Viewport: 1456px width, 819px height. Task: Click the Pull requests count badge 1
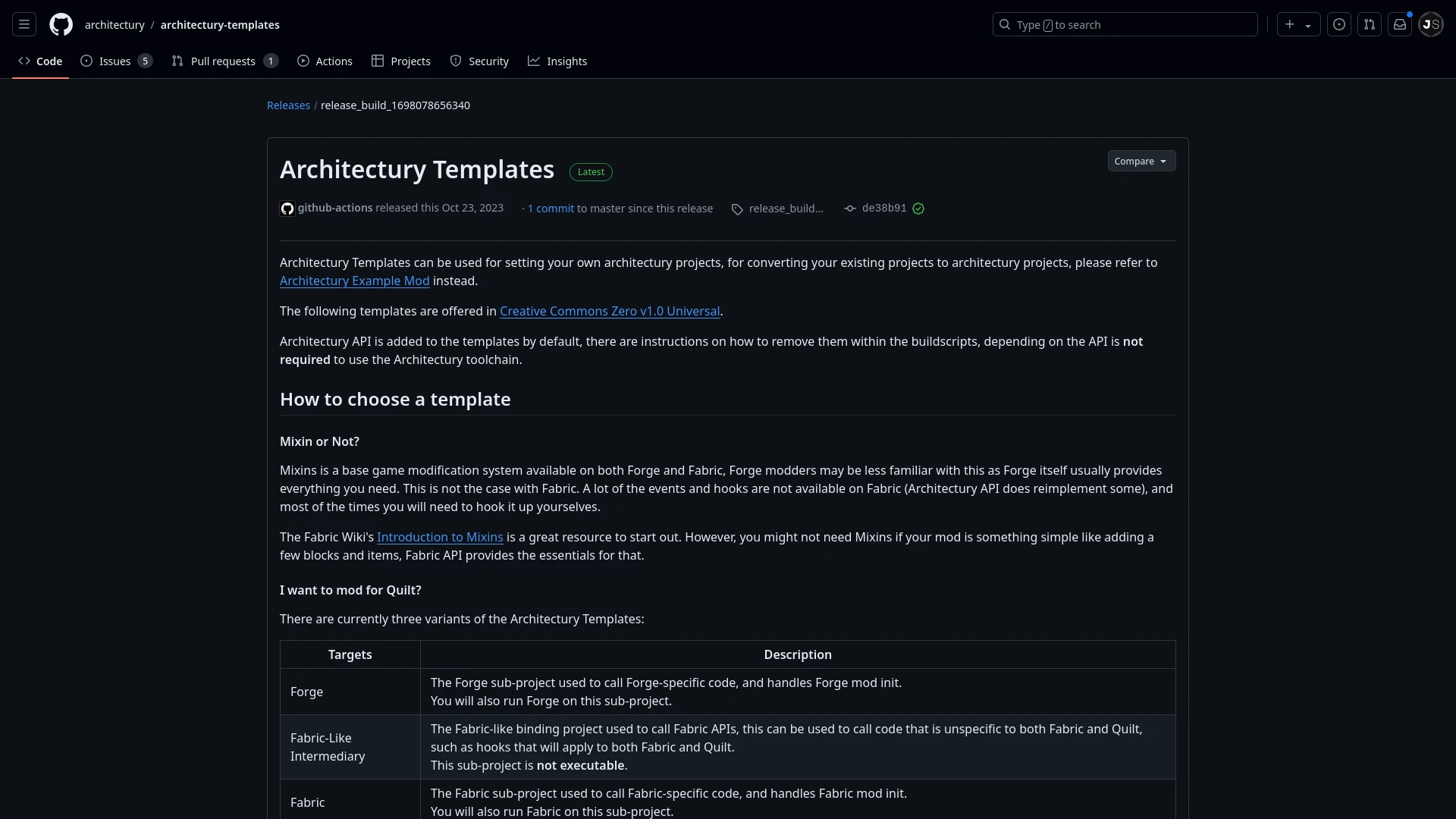(x=271, y=61)
